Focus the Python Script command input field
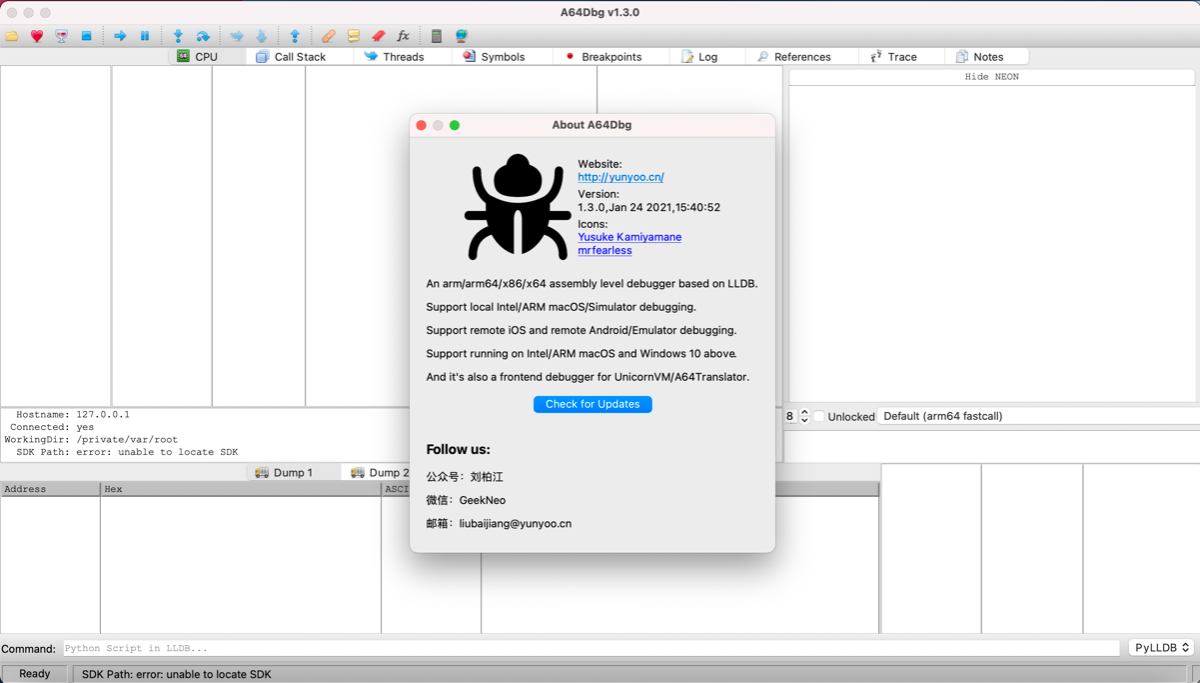Screen dimensions: 1200x683 click(x=592, y=648)
